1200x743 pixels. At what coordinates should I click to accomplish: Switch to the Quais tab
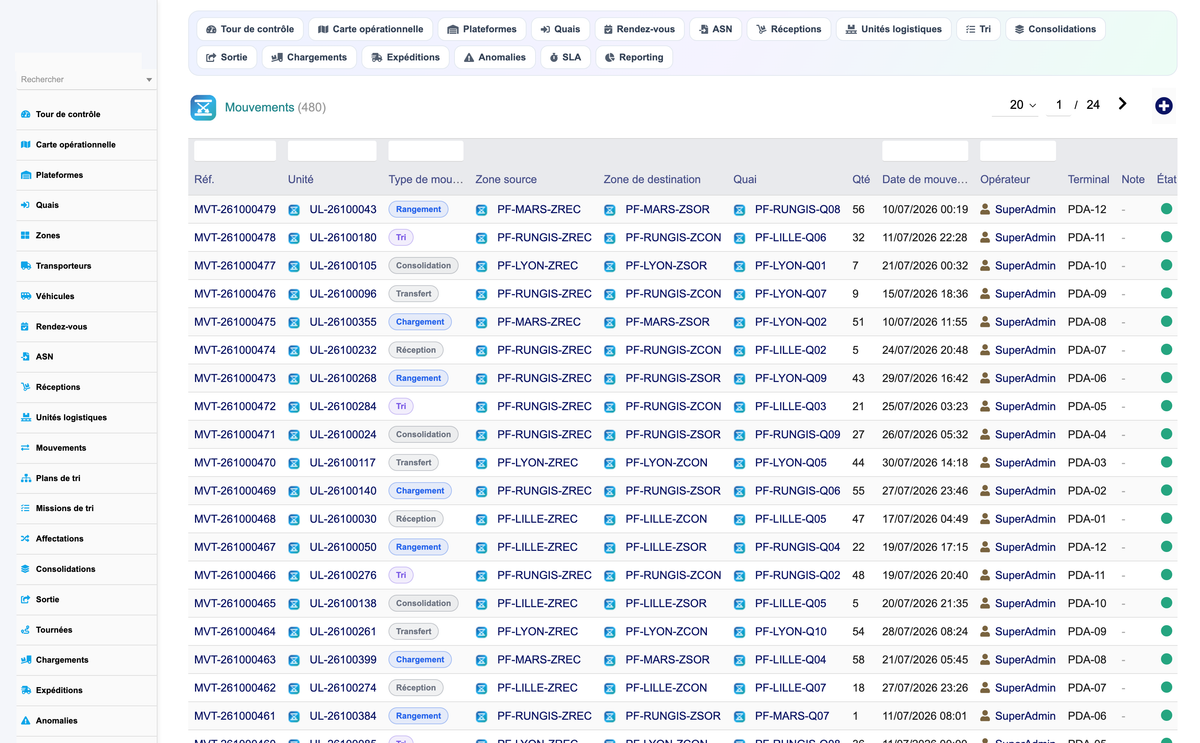(x=560, y=29)
